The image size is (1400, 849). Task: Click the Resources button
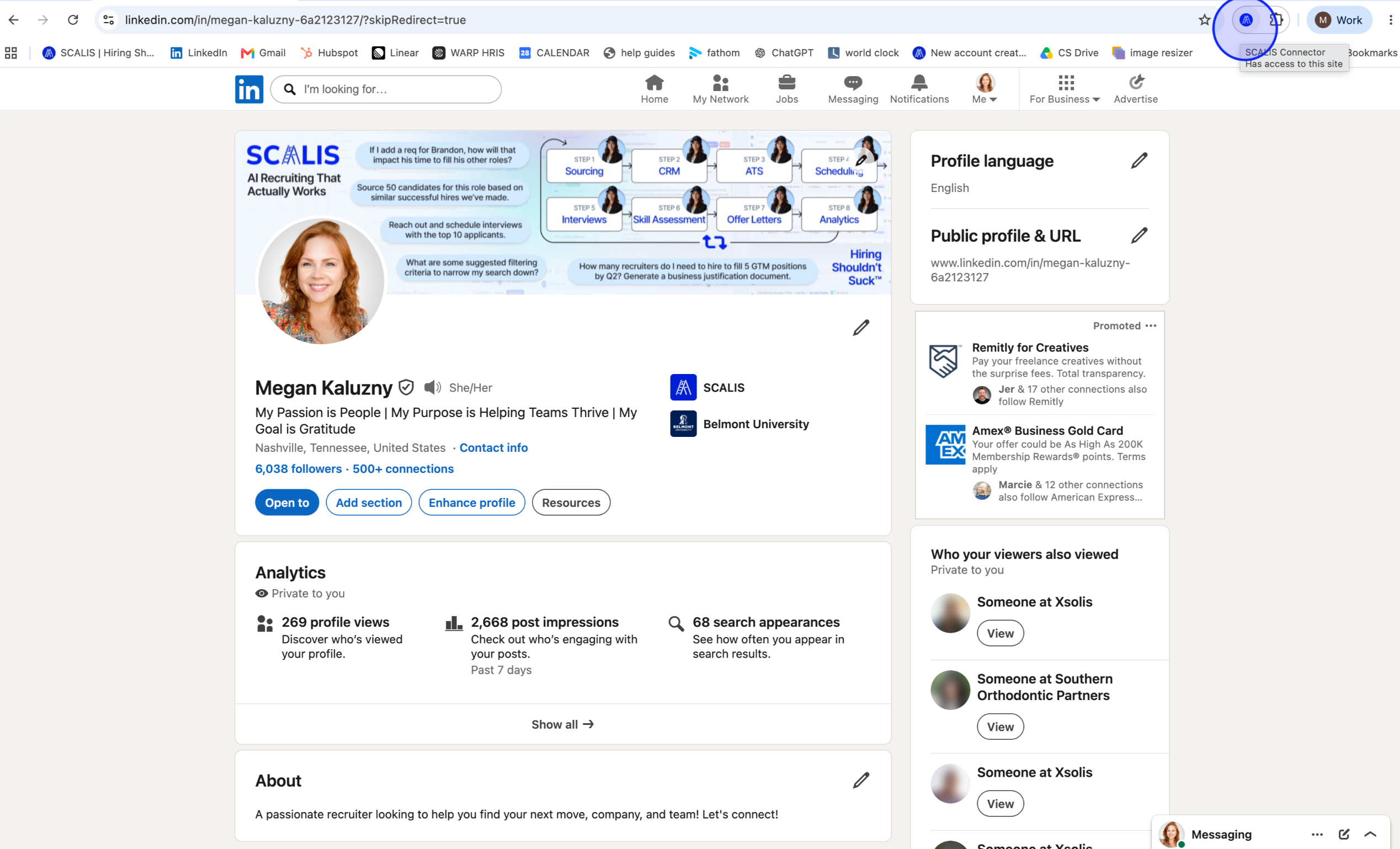pyautogui.click(x=571, y=503)
